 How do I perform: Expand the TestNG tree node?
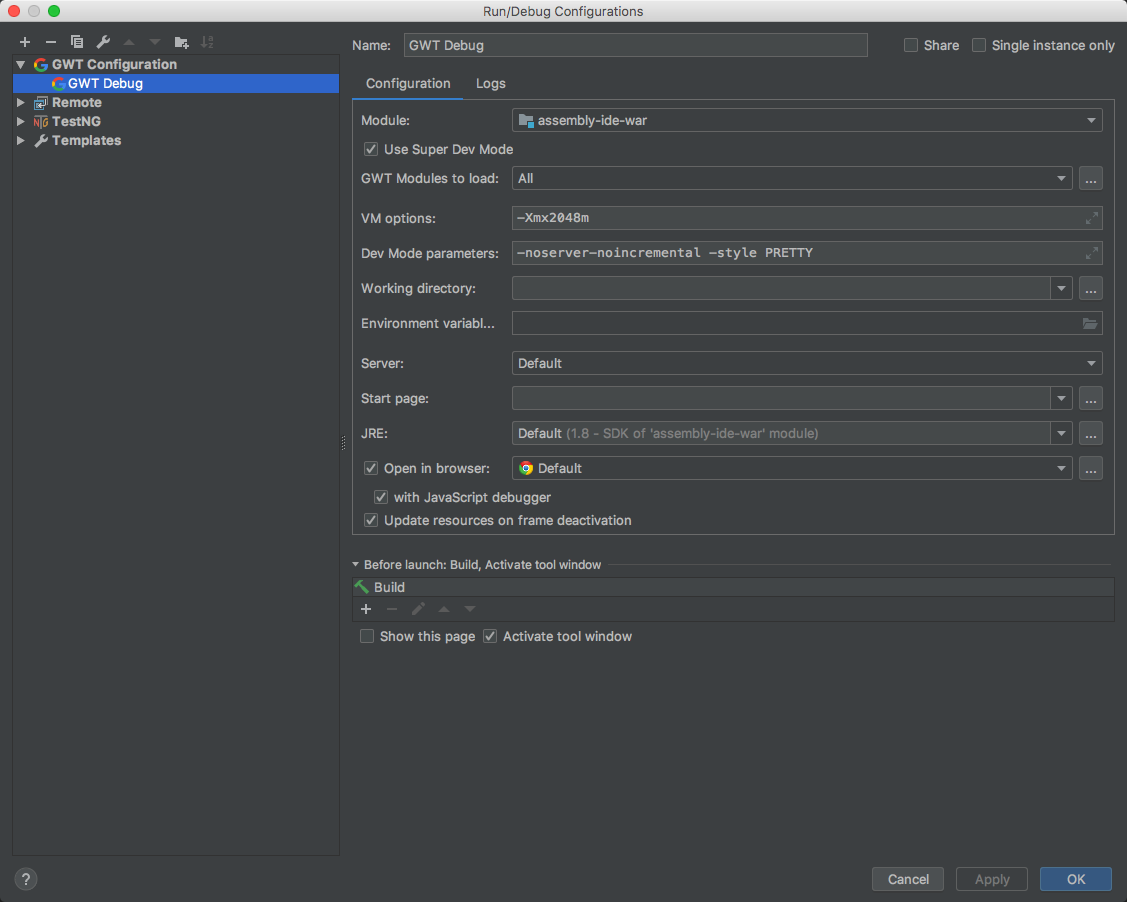point(21,121)
